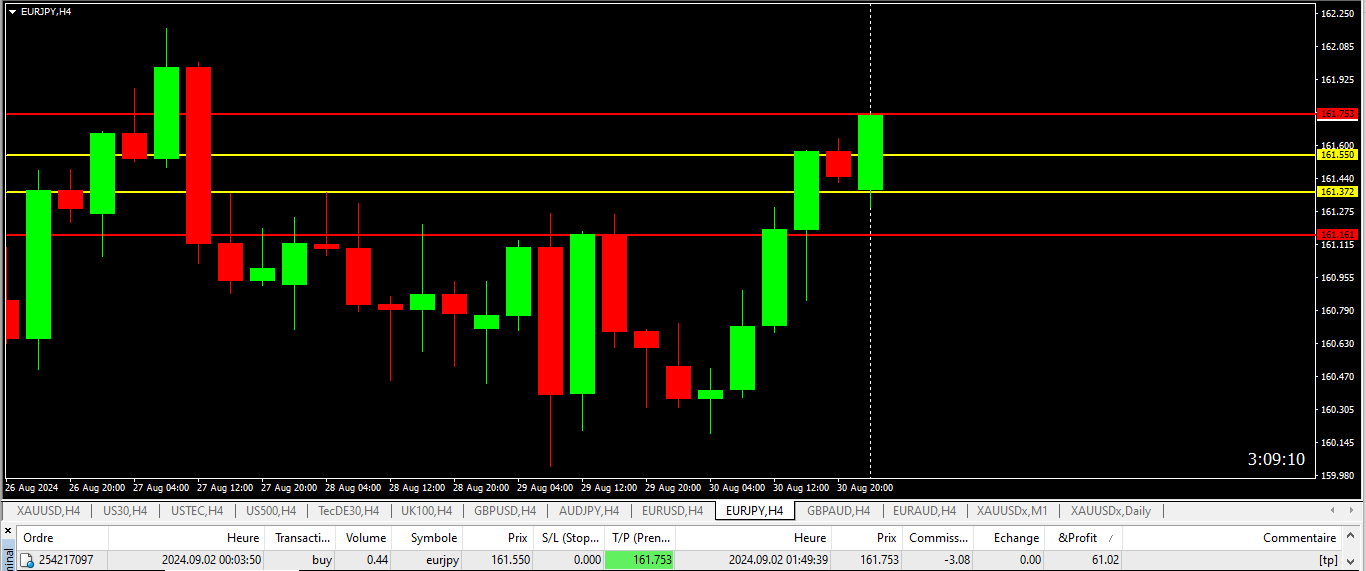Click the '29 Aug 12:00' time axis label
The height and width of the screenshot is (571, 1366).
609,488
